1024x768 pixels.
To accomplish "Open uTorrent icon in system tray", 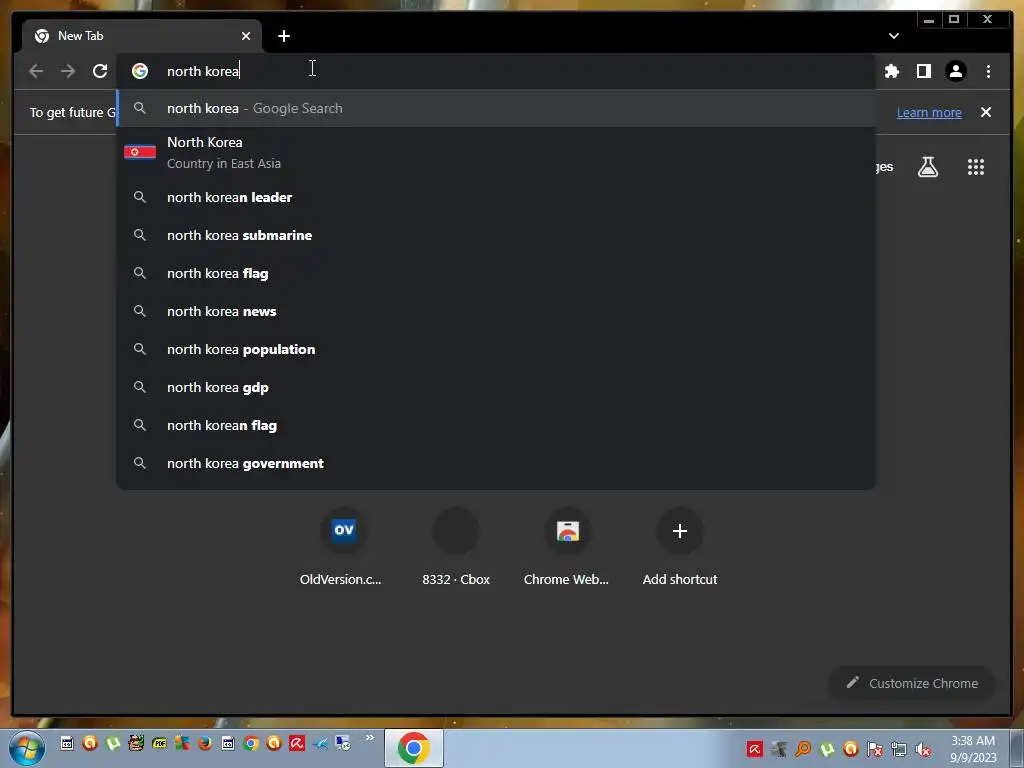I will pyautogui.click(x=827, y=749).
